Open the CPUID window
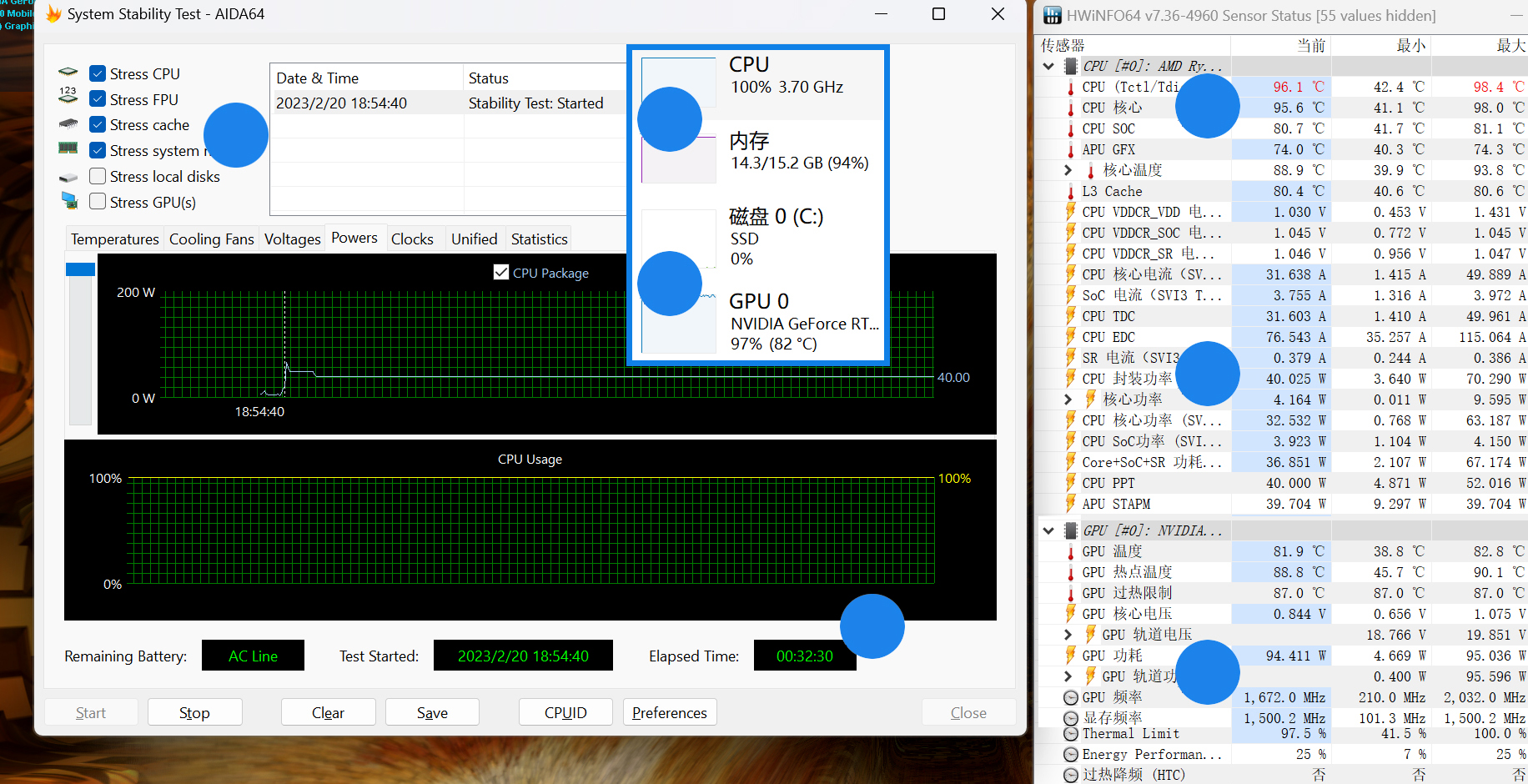 pos(566,712)
